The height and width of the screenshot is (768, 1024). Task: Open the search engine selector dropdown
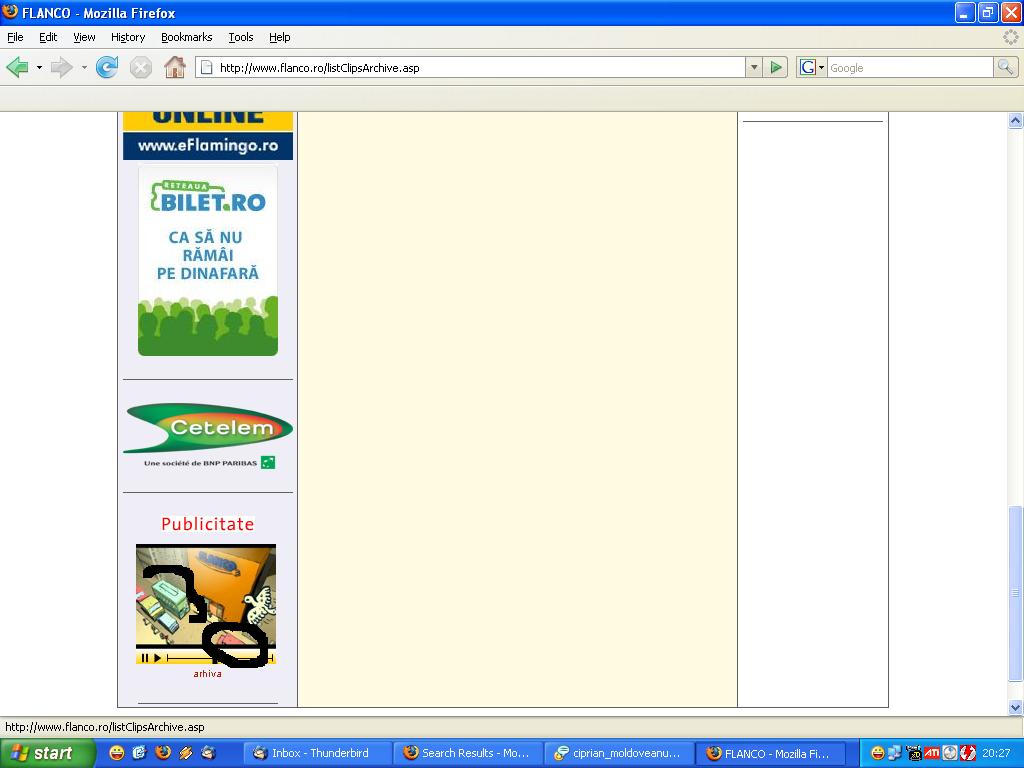point(812,67)
